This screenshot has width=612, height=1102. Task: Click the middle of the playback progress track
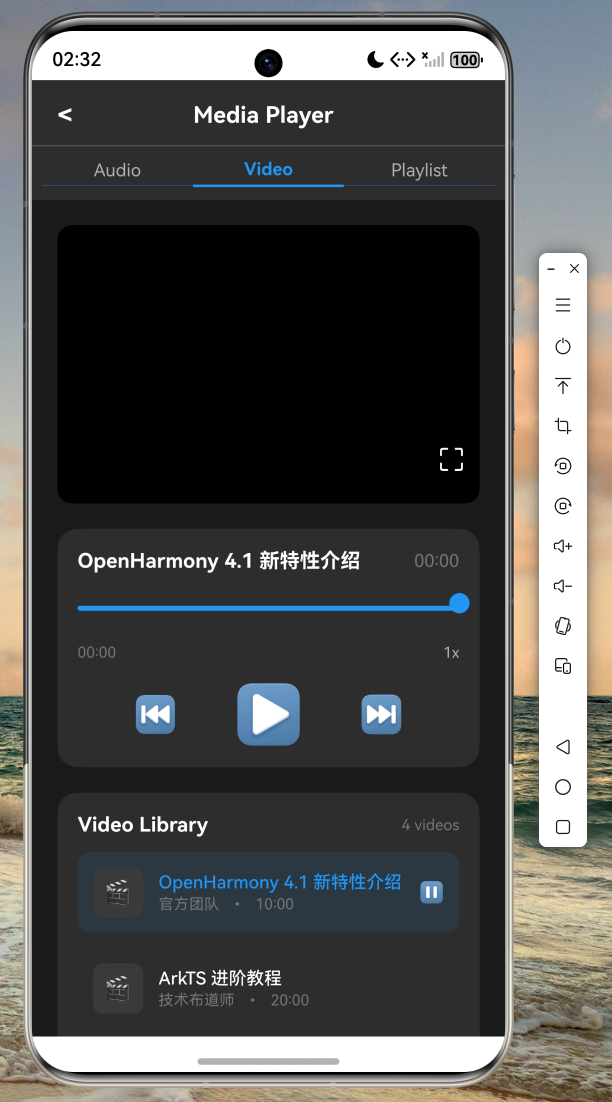point(268,608)
